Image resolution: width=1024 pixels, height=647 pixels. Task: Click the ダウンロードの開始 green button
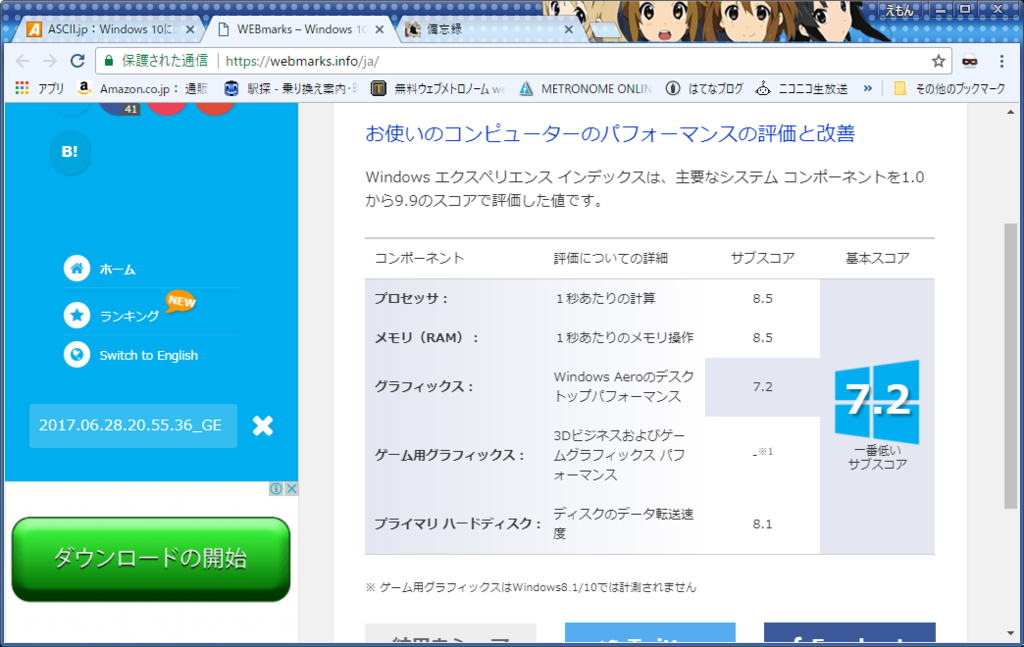pyautogui.click(x=151, y=559)
